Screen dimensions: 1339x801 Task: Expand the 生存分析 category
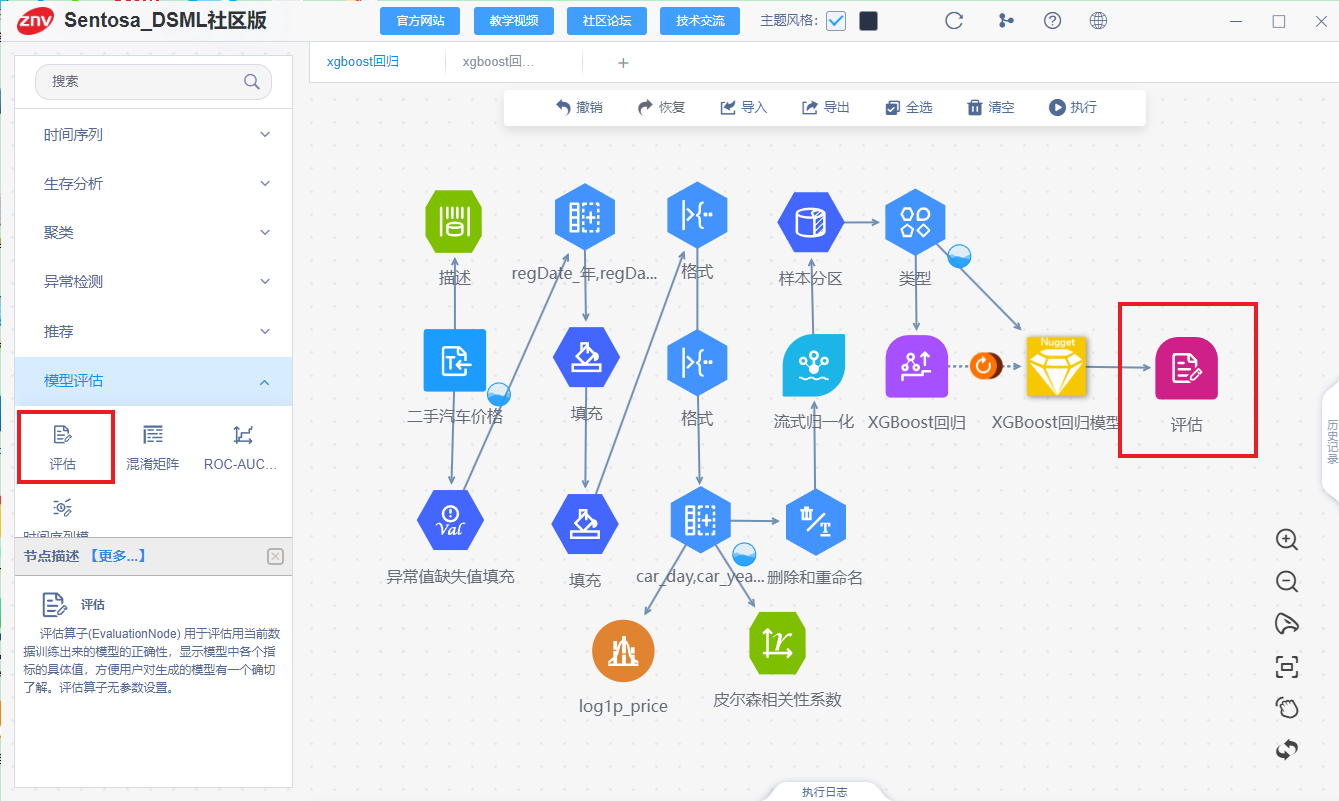pyautogui.click(x=154, y=183)
